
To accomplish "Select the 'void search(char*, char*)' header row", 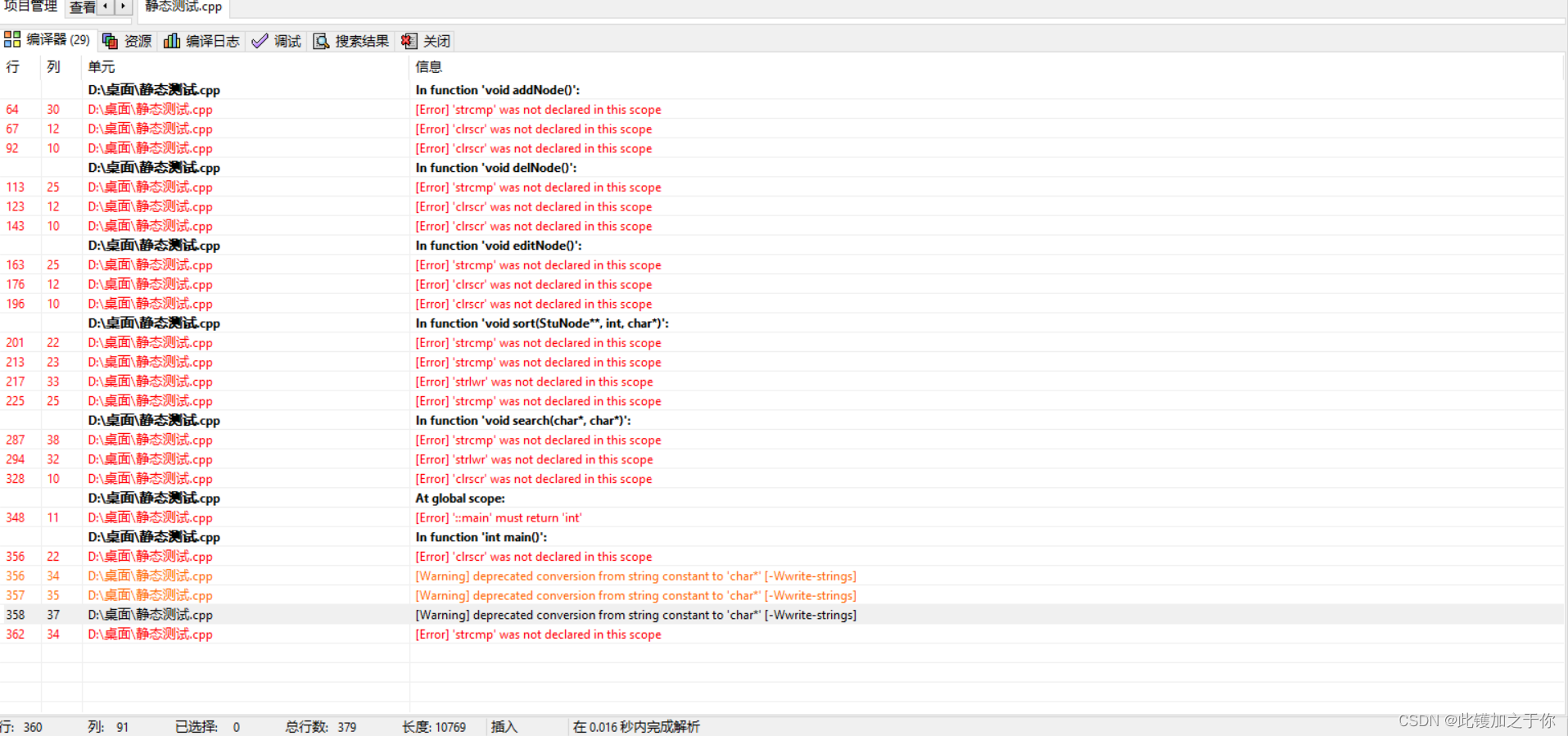I will (782, 421).
